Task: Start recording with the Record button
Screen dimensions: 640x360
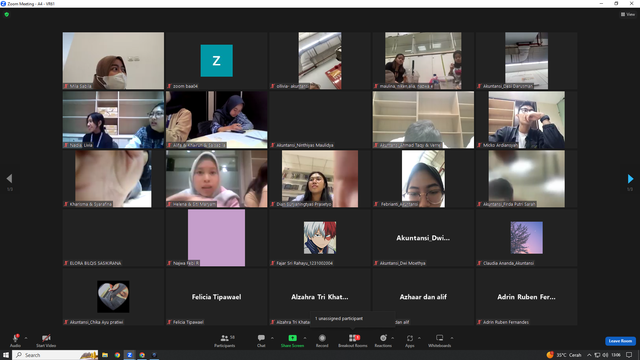Action: (x=322, y=340)
